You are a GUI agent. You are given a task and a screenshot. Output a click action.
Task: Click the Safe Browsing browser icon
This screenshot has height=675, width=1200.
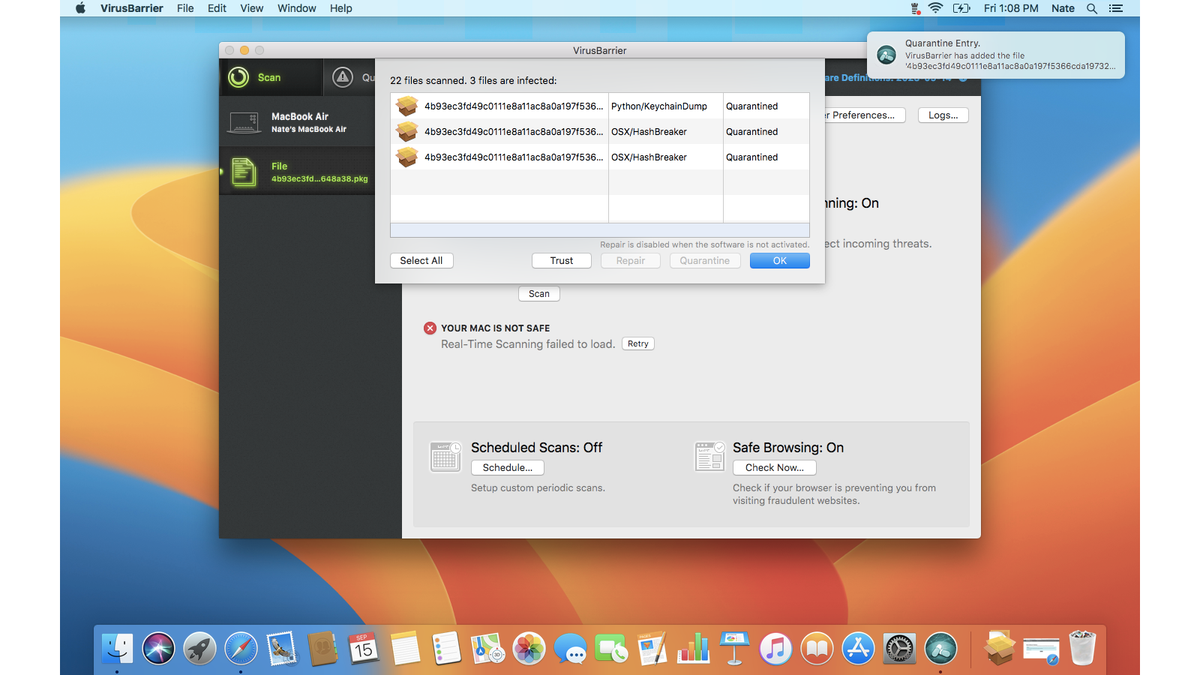(710, 456)
